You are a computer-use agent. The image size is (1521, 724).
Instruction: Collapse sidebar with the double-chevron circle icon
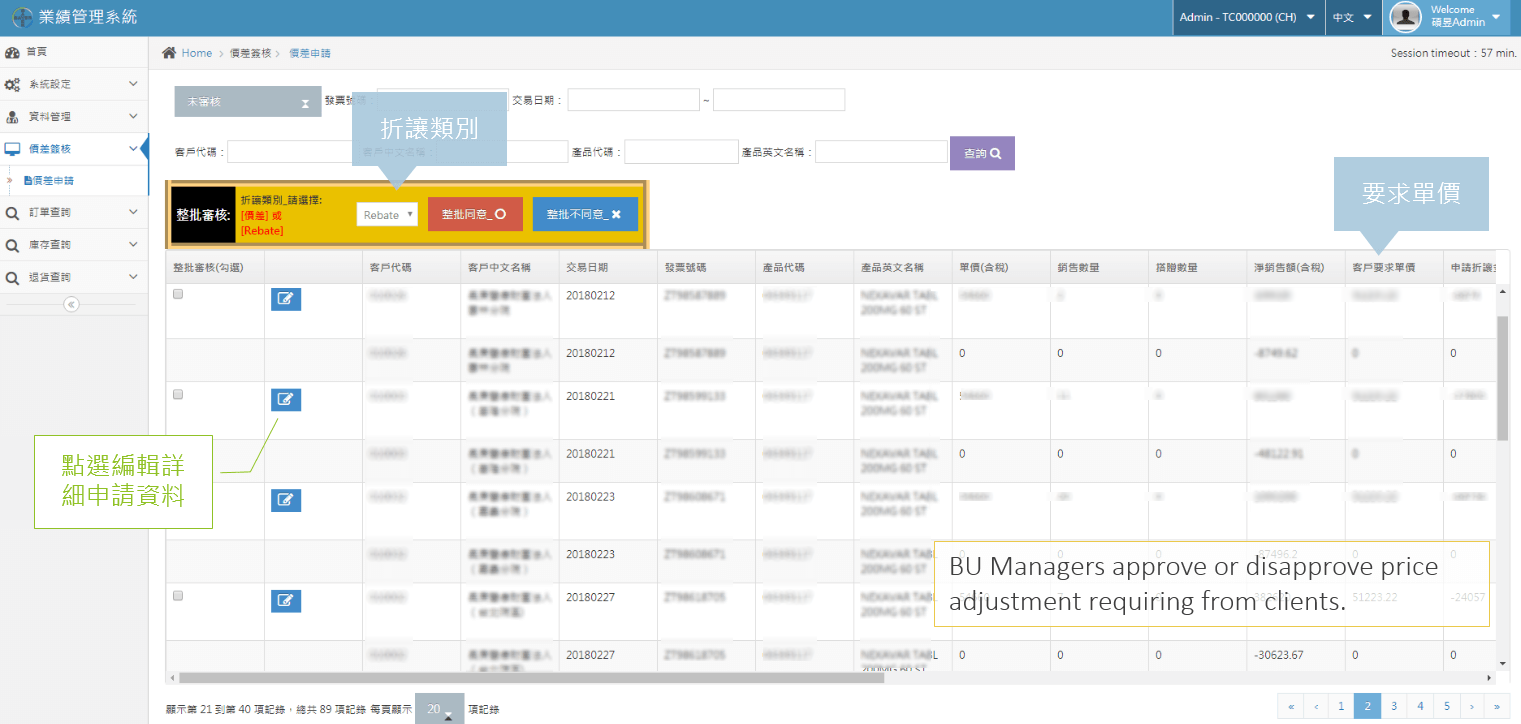pos(71,304)
